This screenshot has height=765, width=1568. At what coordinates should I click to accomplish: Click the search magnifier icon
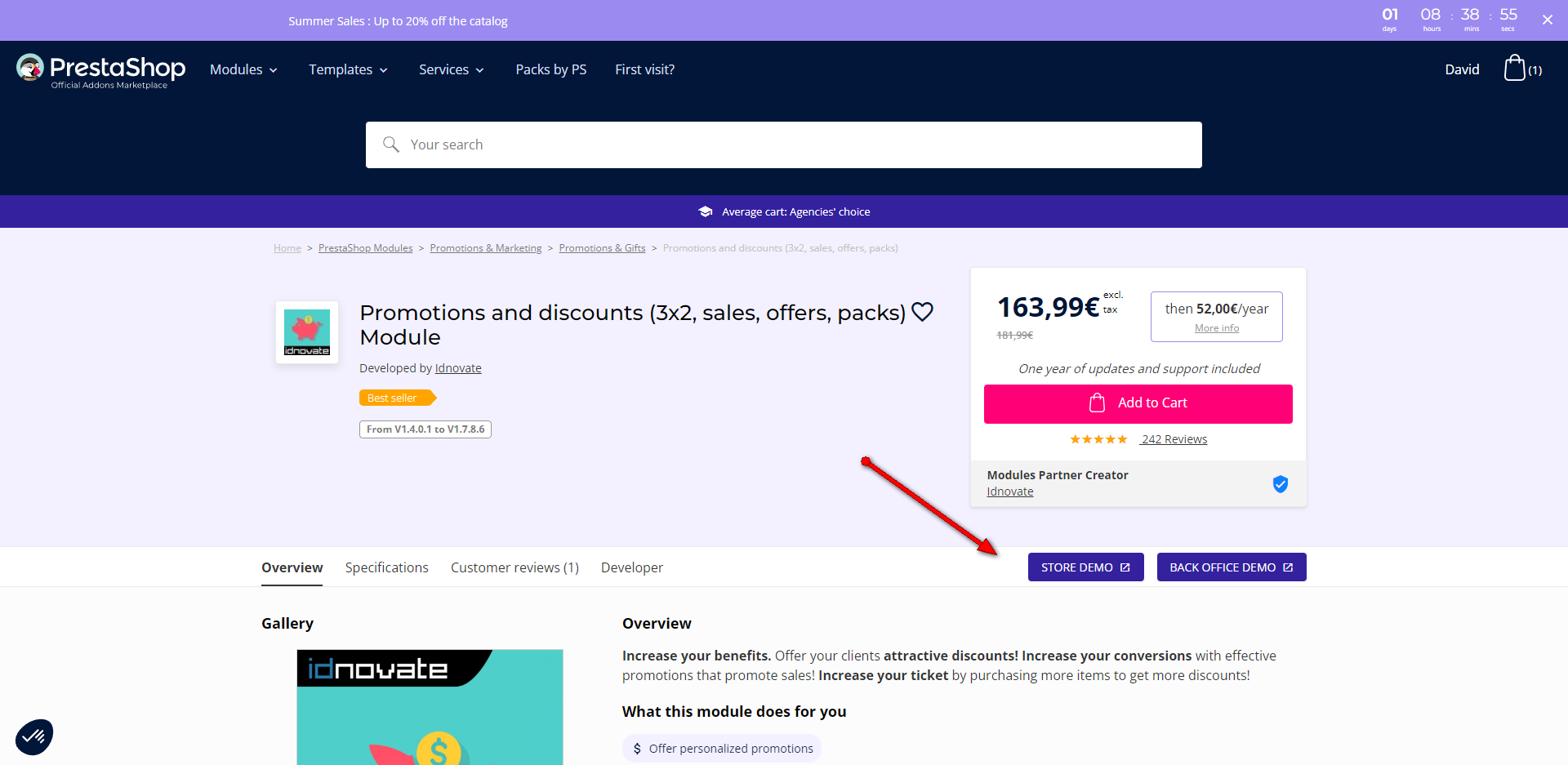pyautogui.click(x=391, y=145)
